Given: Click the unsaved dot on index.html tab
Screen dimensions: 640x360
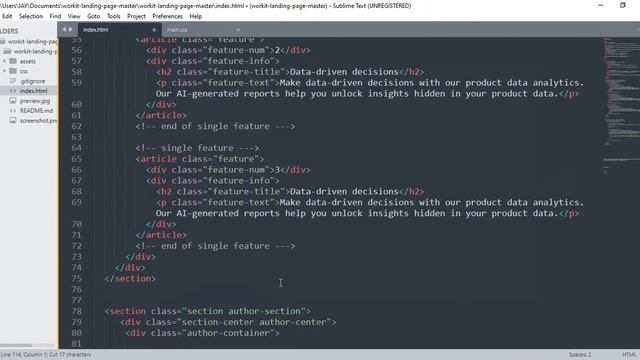Looking at the screenshot, I should tap(154, 30).
